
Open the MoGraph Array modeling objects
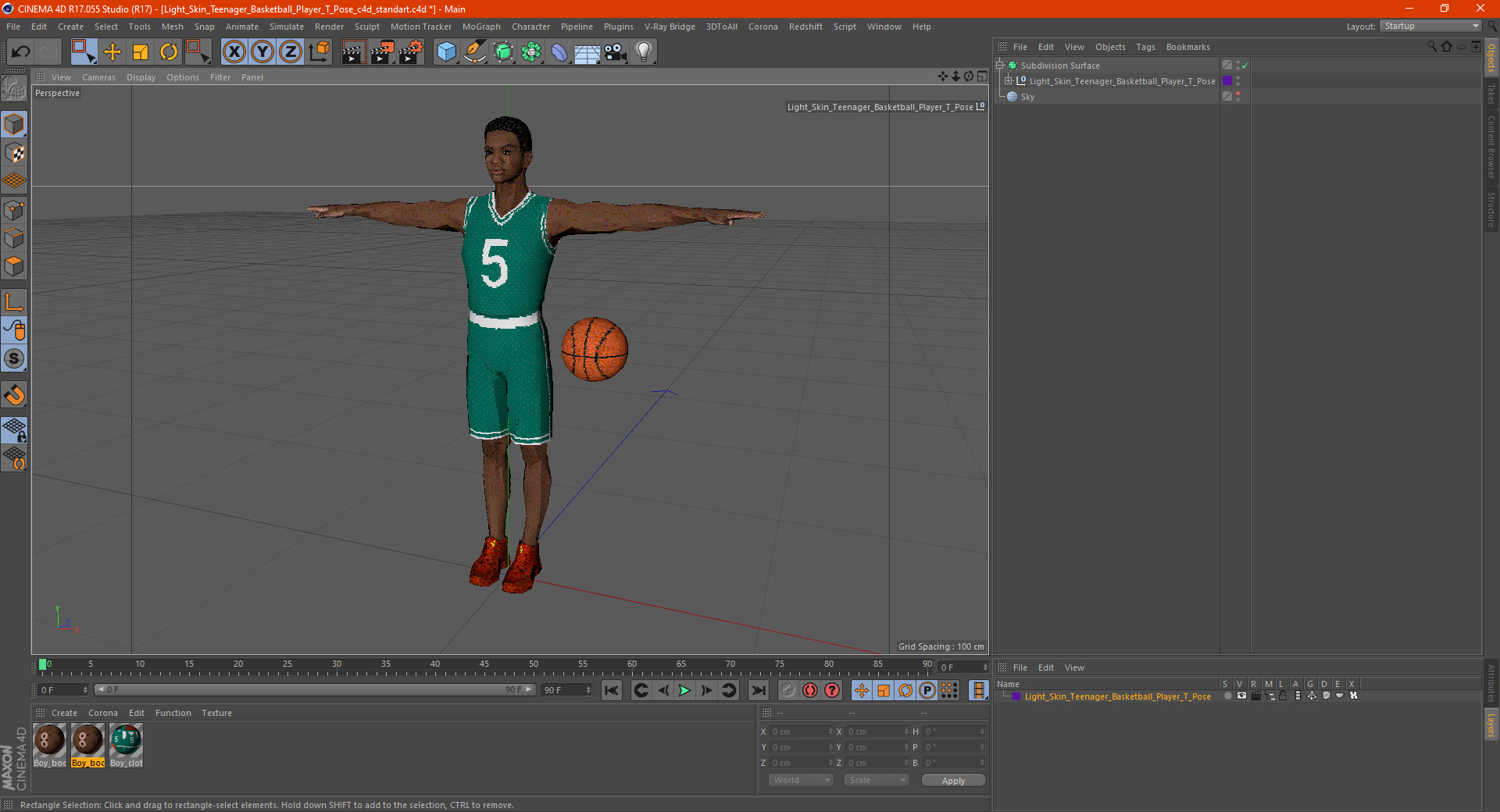coord(532,52)
